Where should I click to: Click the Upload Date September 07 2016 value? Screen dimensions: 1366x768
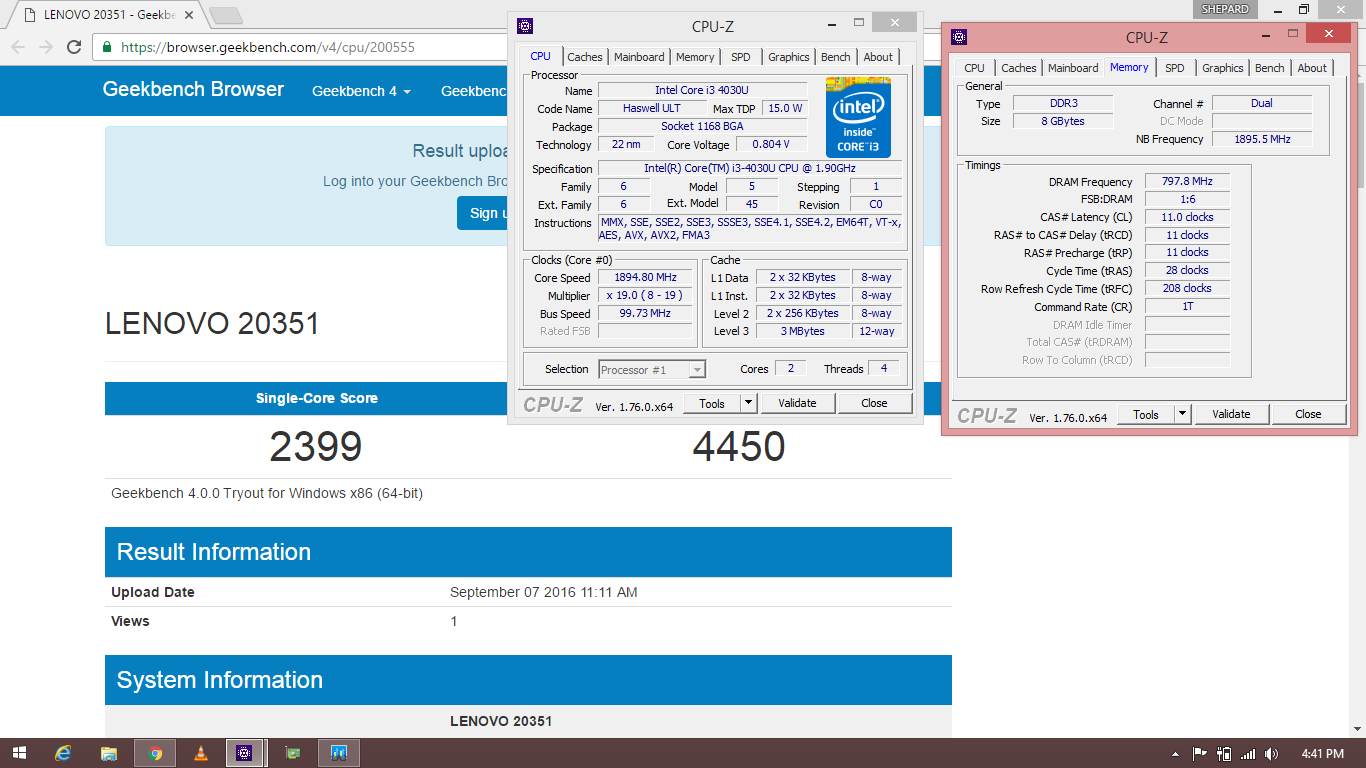543,592
